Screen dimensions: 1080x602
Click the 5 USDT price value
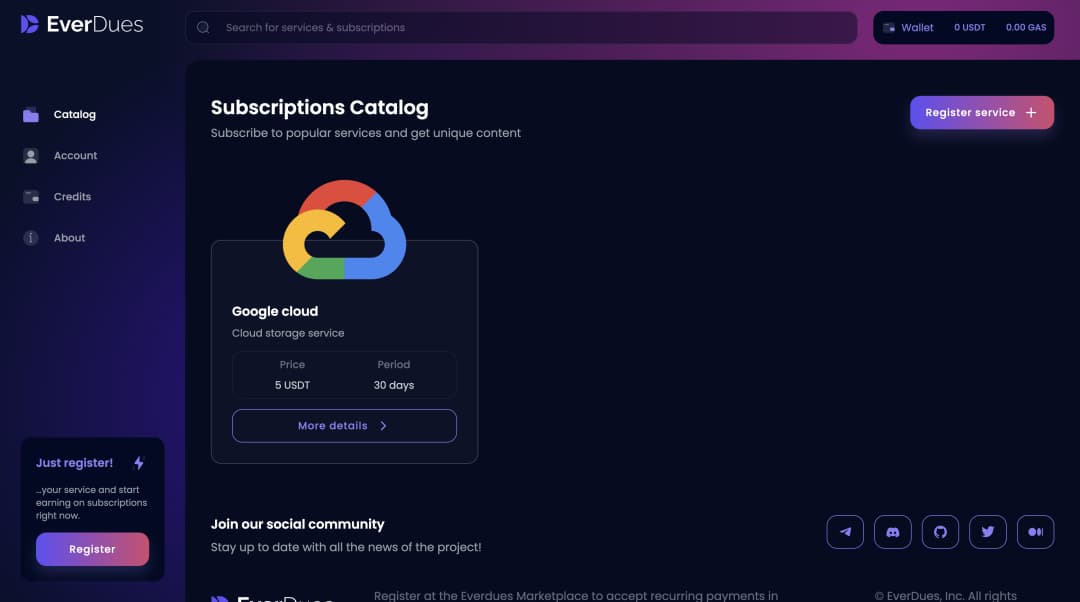click(x=292, y=385)
